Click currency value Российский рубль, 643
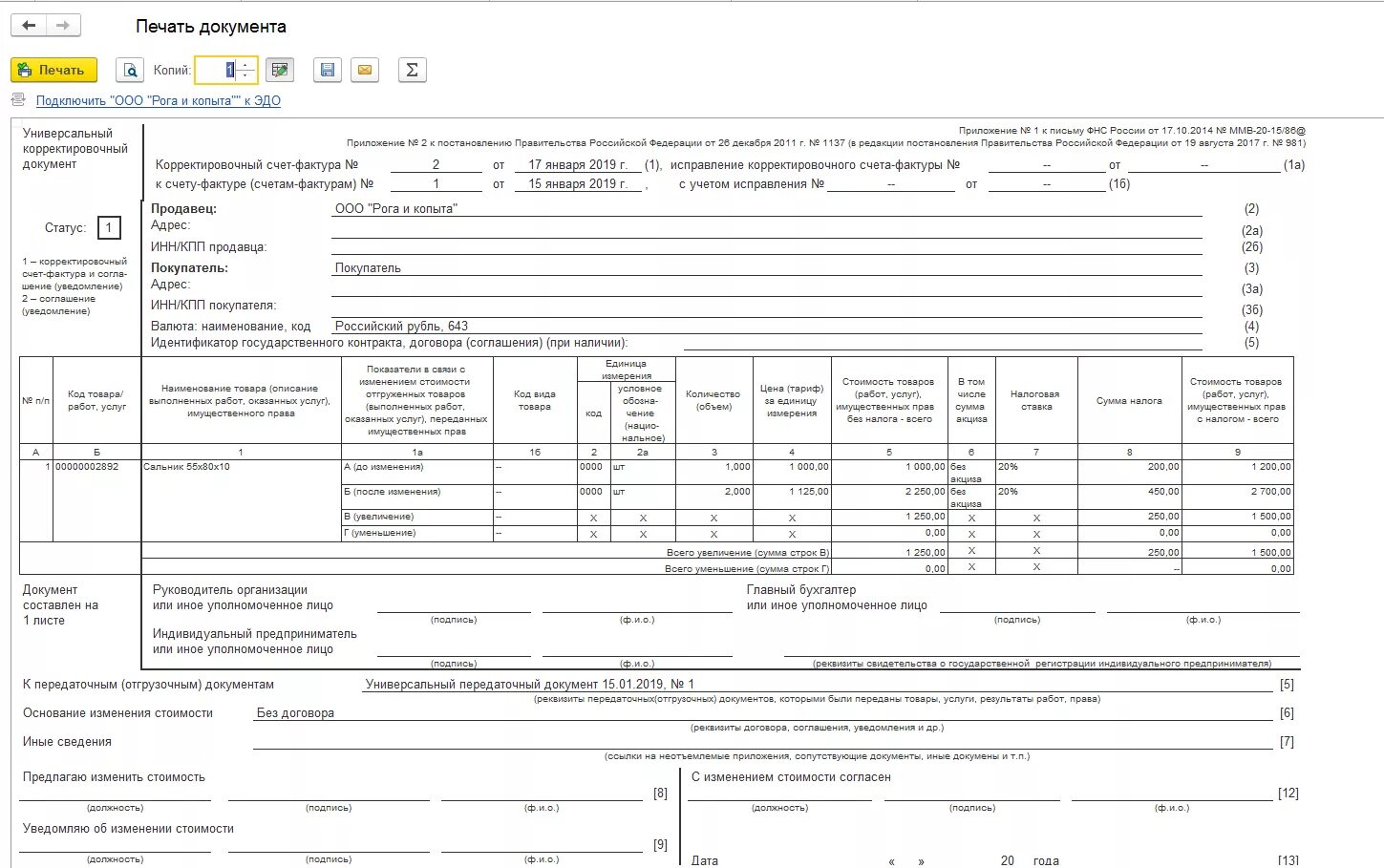This screenshot has height=868, width=1384. point(401,326)
